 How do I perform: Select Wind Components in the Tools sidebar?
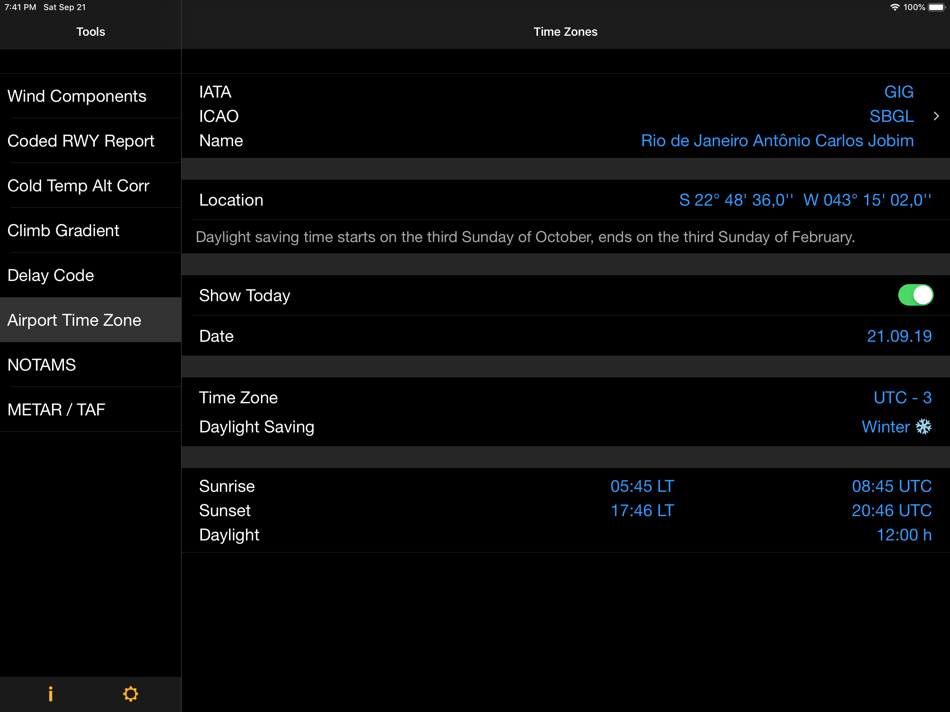pyautogui.click(x=77, y=96)
